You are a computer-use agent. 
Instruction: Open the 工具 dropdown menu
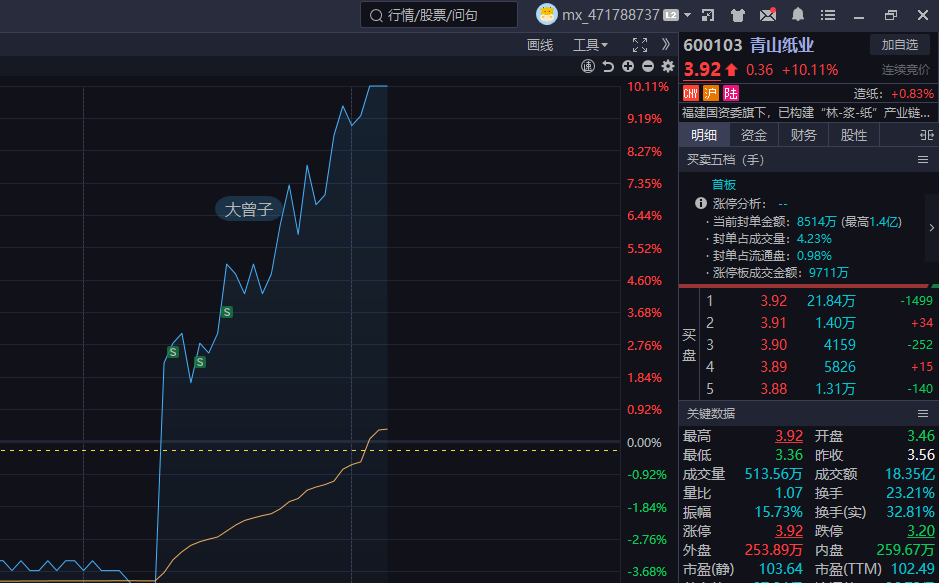pyautogui.click(x=590, y=45)
